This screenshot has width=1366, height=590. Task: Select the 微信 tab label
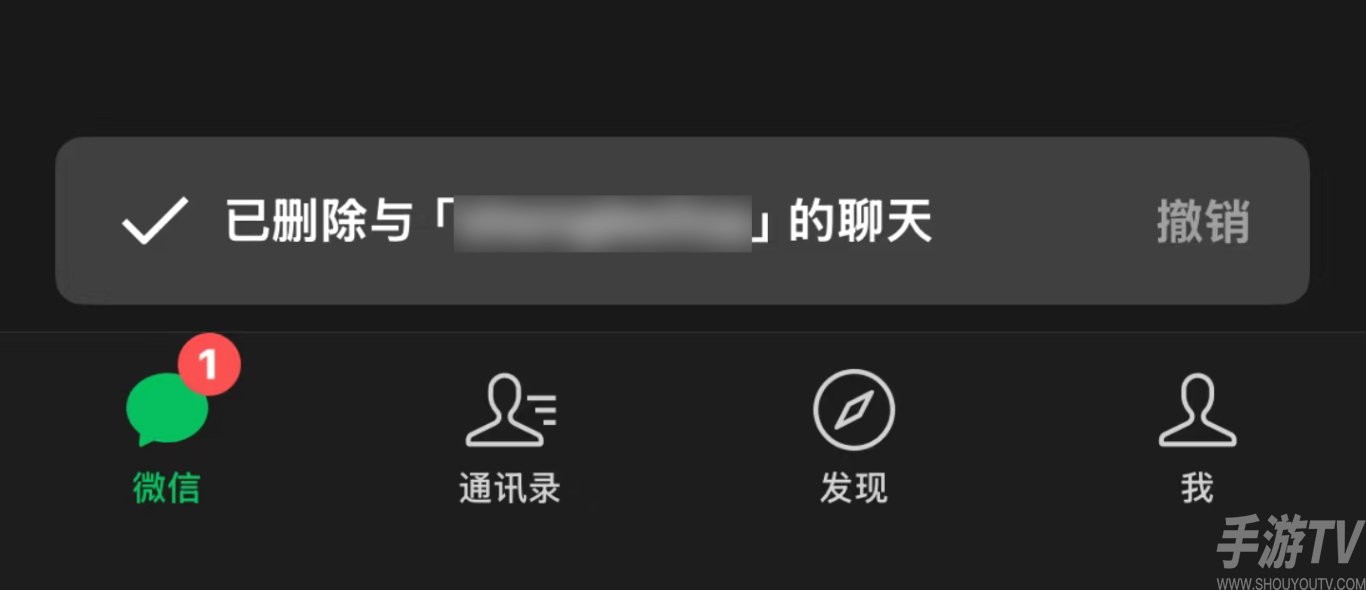[x=166, y=488]
